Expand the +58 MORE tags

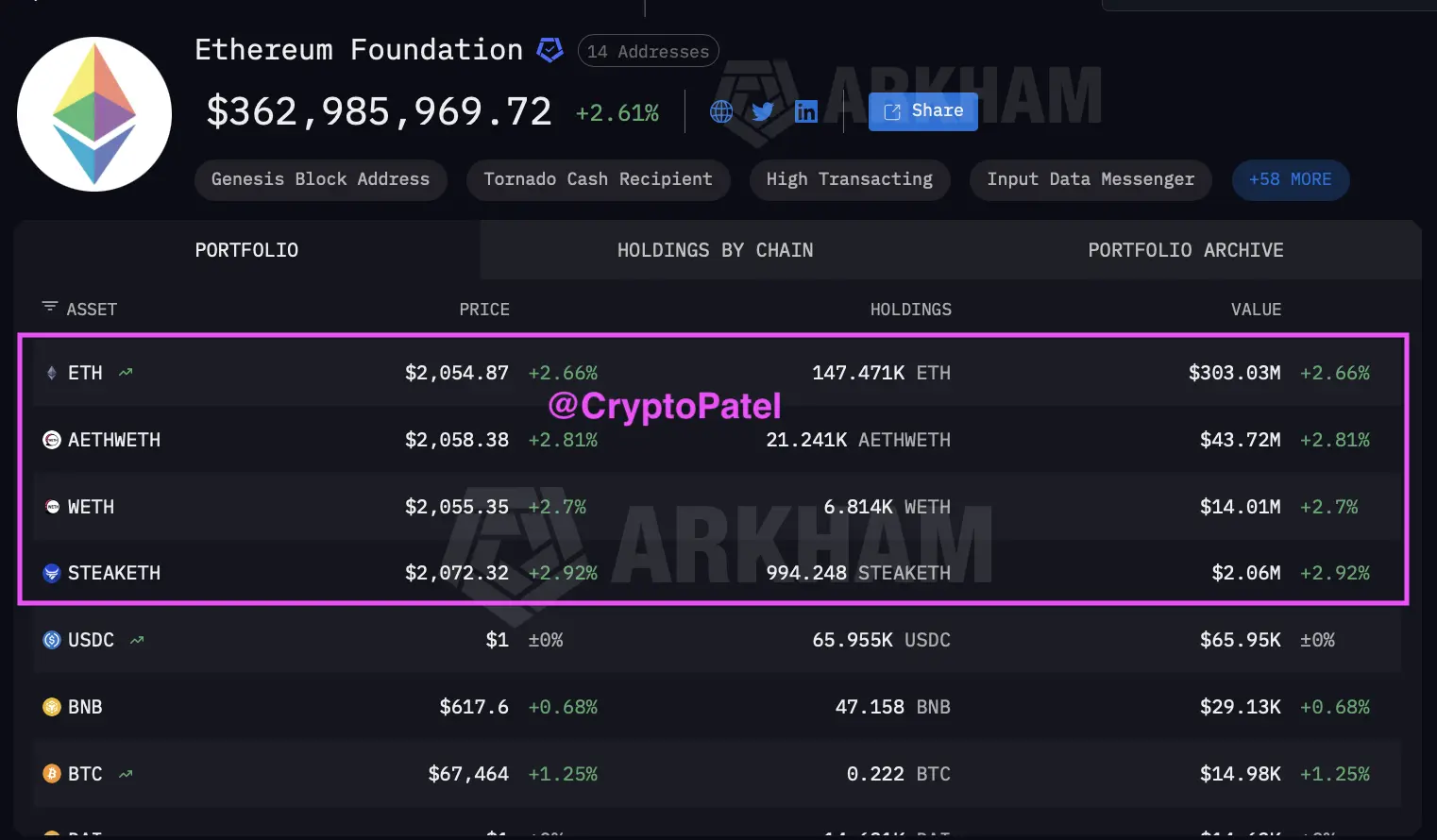click(1290, 179)
